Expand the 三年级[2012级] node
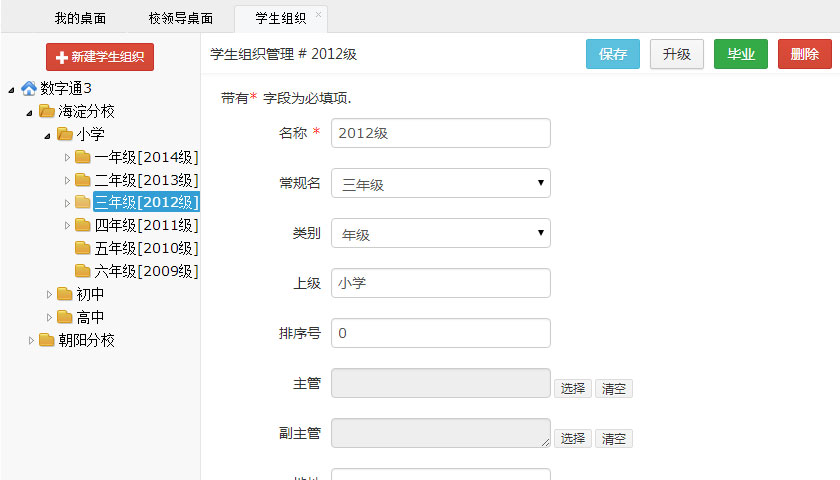840x480 pixels. tap(67, 203)
